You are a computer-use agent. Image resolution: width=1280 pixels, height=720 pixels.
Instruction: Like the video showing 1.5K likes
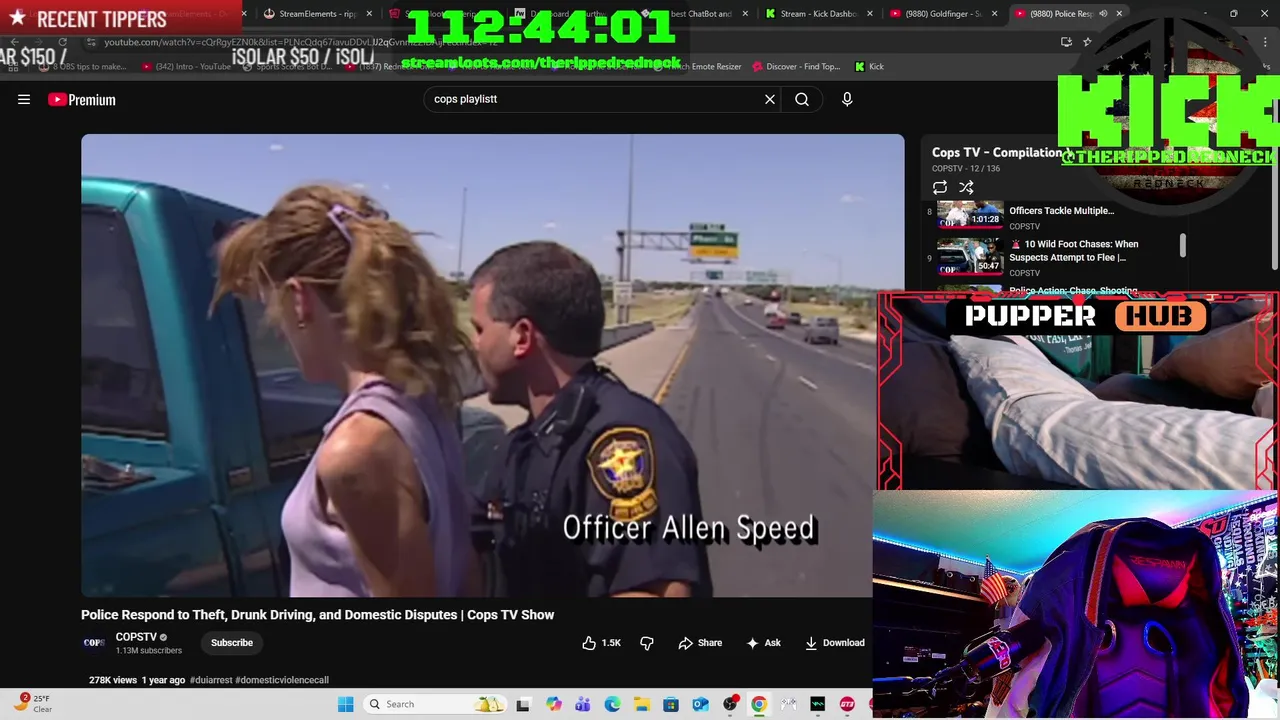pos(601,643)
